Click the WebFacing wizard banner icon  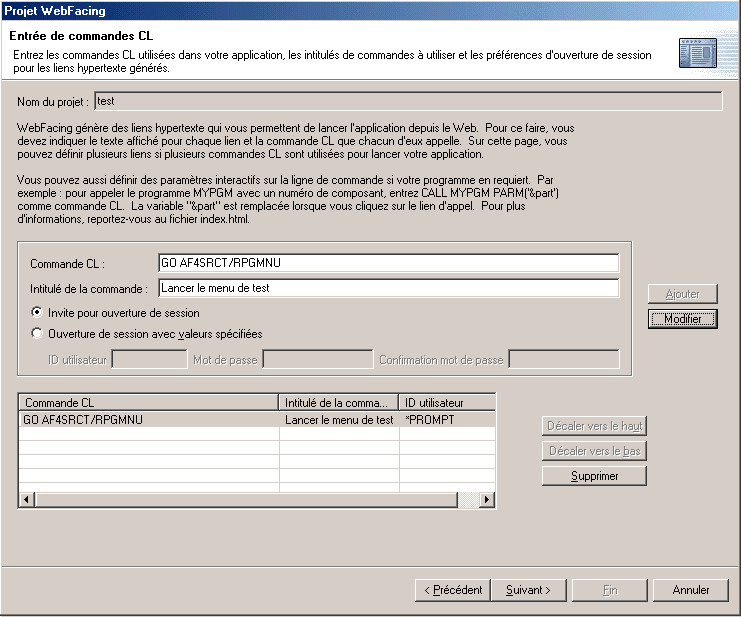pos(698,53)
